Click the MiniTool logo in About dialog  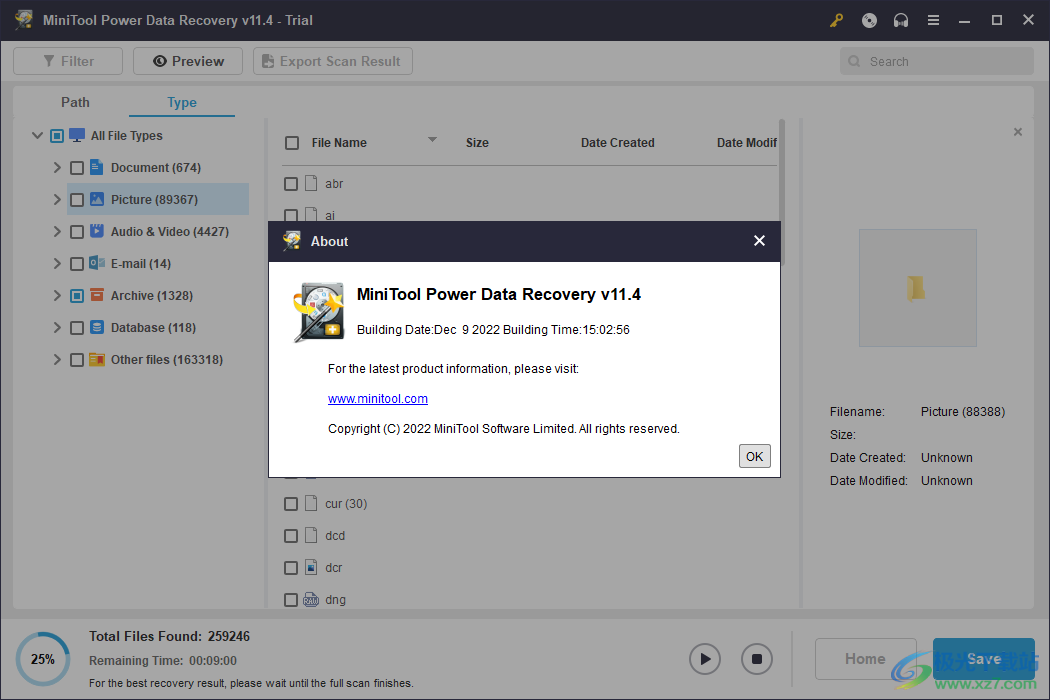coord(319,312)
